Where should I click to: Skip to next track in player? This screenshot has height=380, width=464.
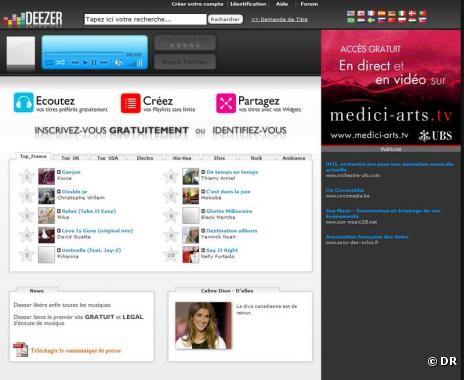click(104, 62)
